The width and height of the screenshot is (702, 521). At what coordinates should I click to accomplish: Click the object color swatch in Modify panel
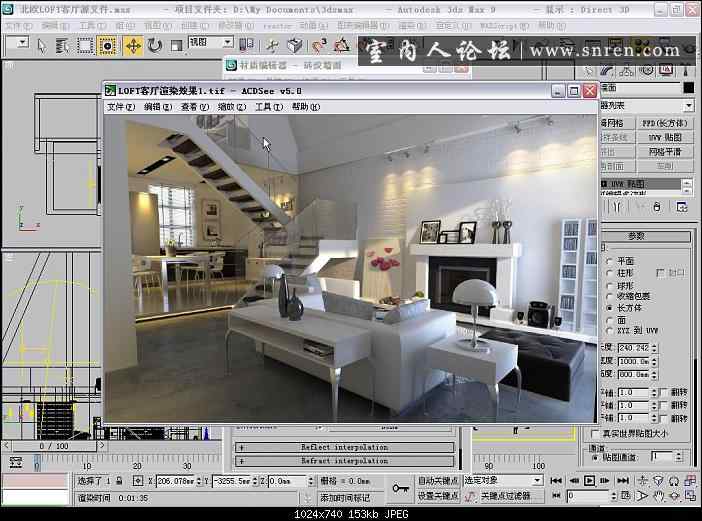point(689,88)
